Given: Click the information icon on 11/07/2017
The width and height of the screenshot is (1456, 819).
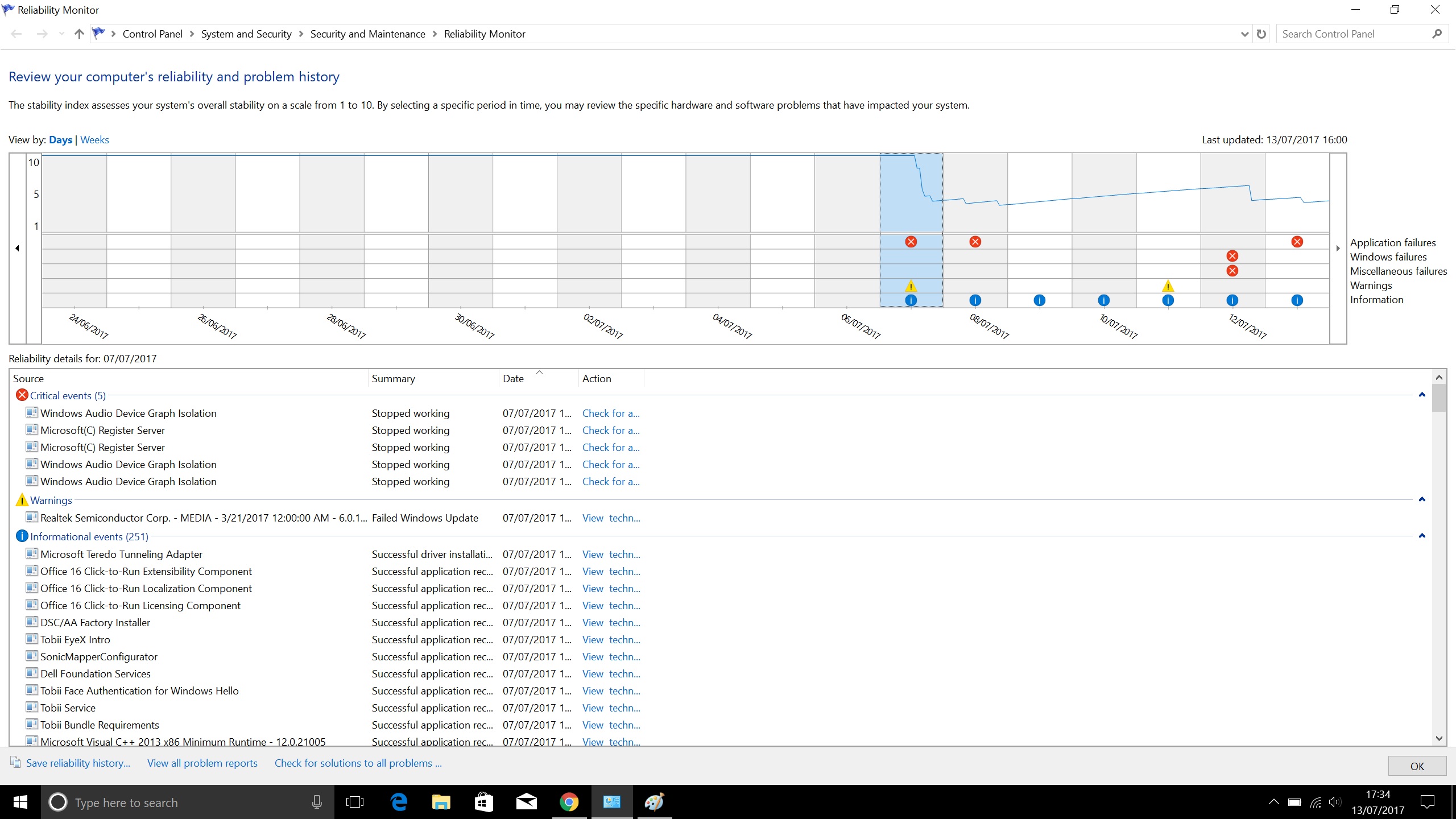Looking at the screenshot, I should click(1168, 300).
